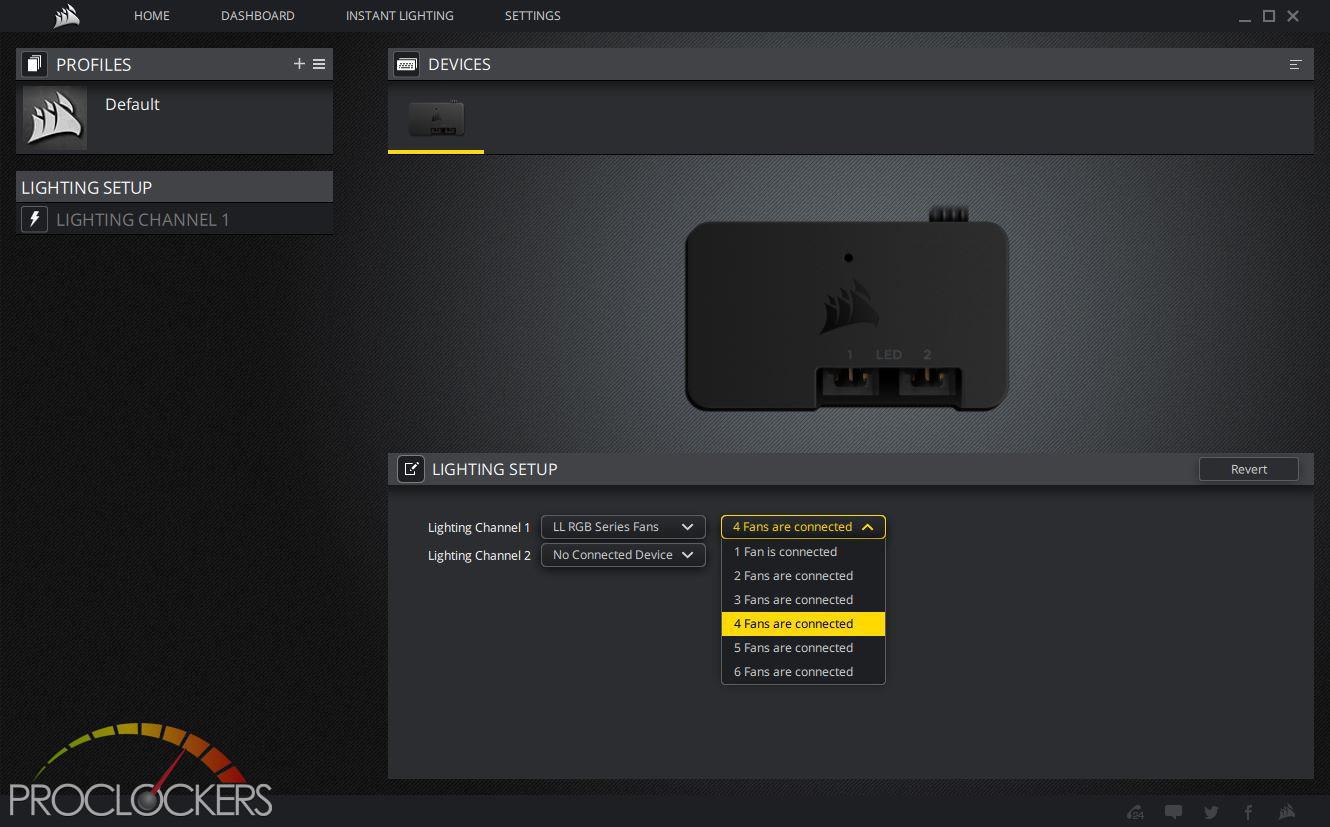This screenshot has width=1330, height=827.
Task: Choose 6 Fans are connected option
Action: click(803, 672)
